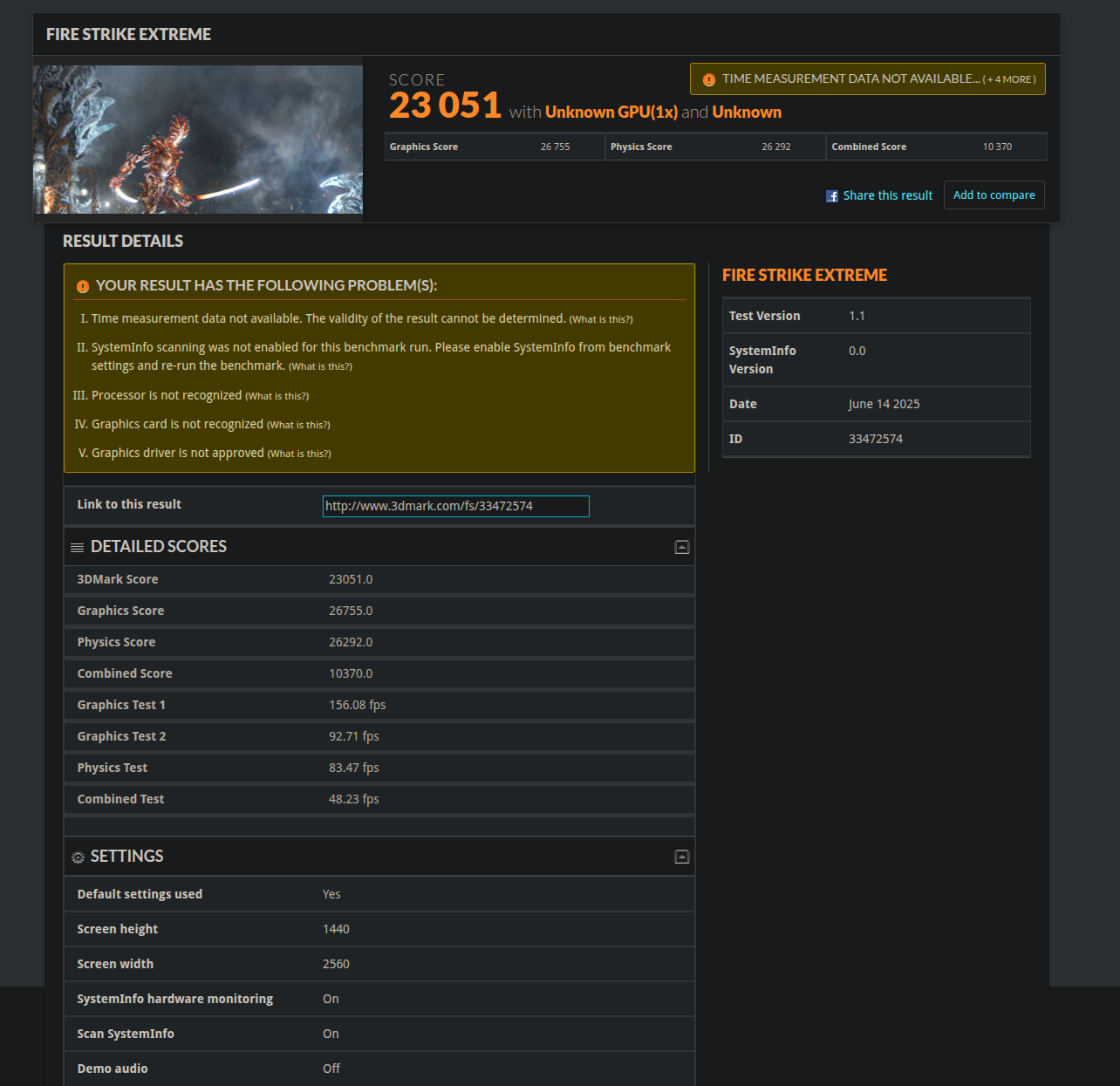Click What is this? for time measurement problem

pos(601,319)
